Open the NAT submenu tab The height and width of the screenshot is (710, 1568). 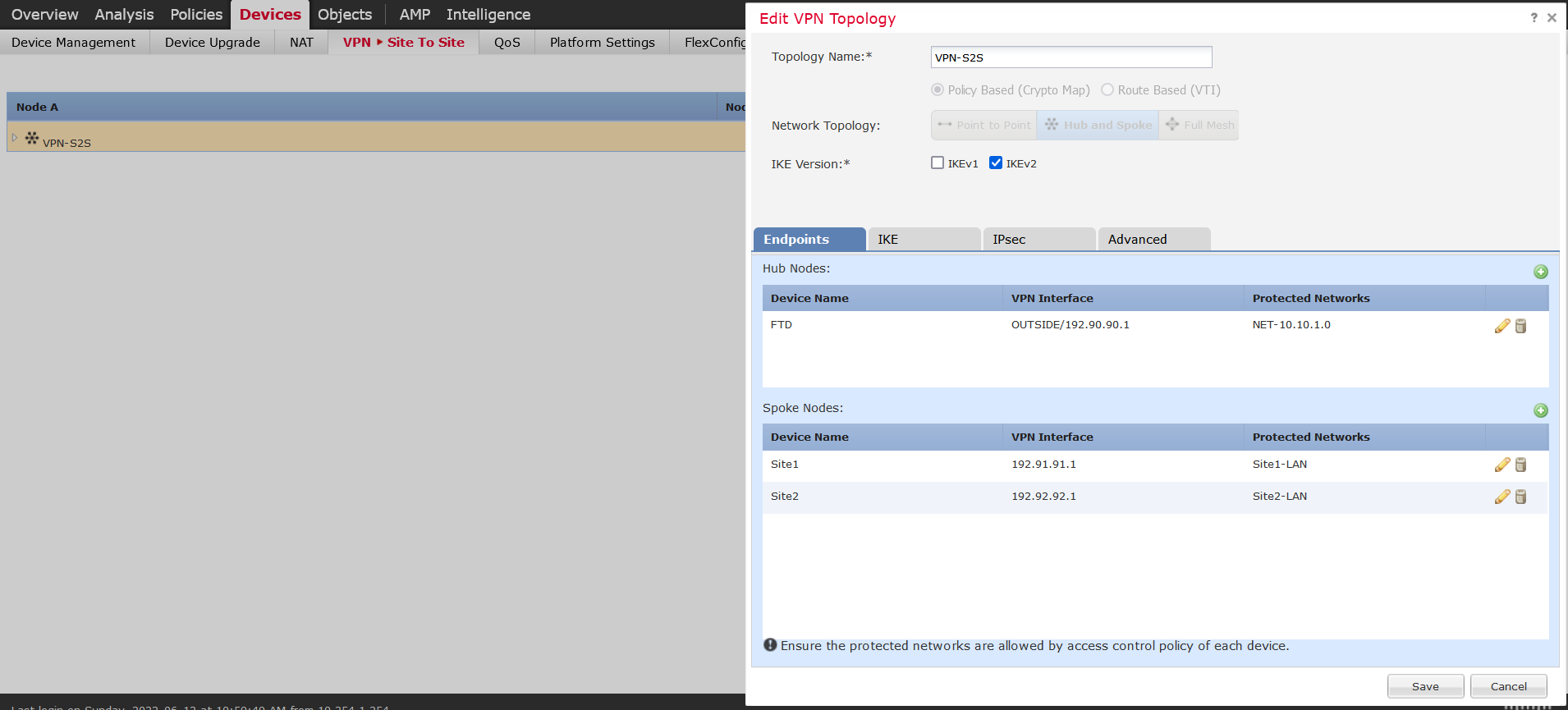click(x=301, y=42)
